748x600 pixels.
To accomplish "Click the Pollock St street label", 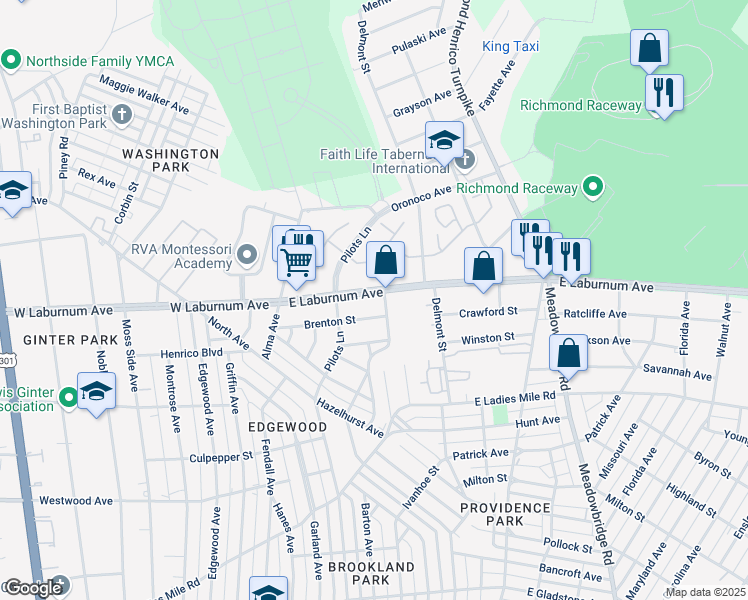I will (568, 546).
